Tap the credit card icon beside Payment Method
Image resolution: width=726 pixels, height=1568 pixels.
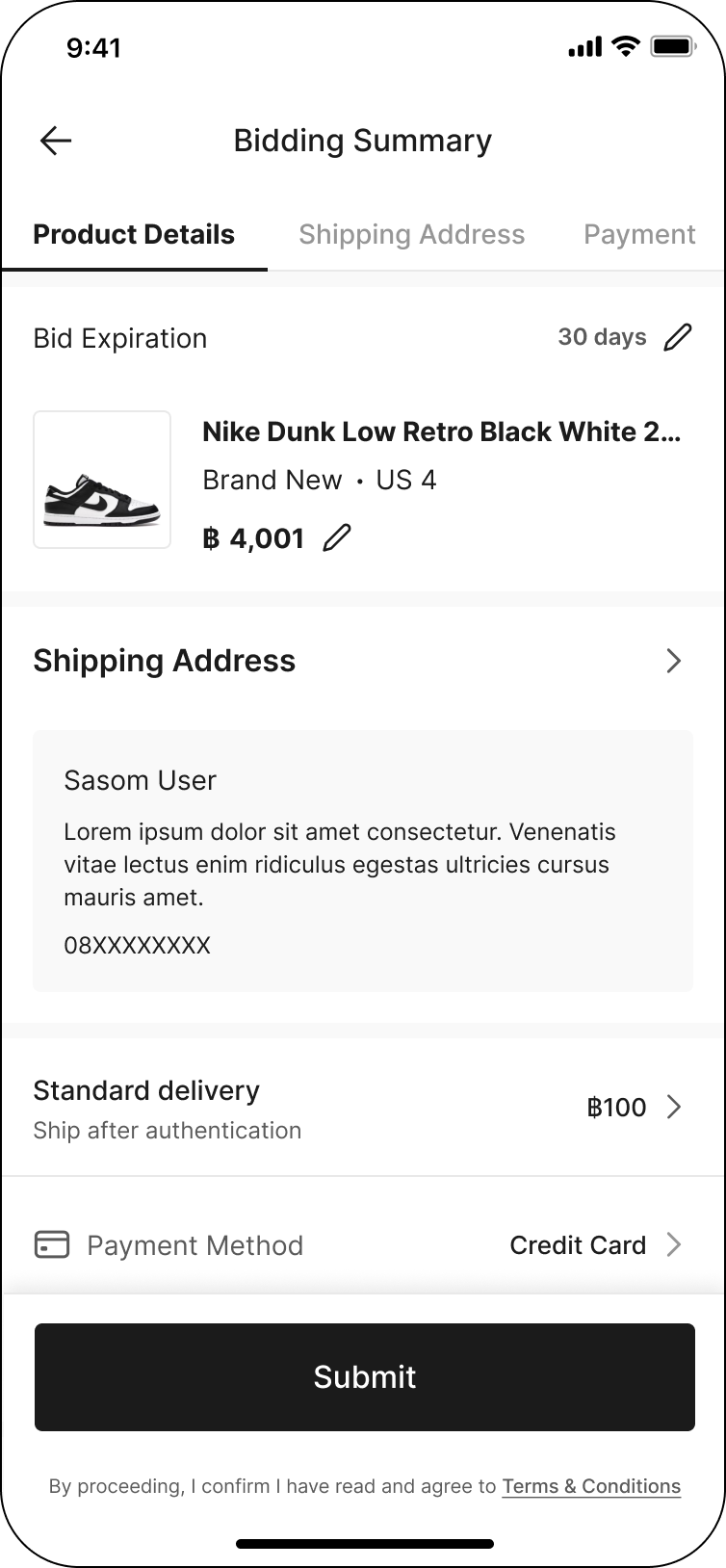(52, 1244)
